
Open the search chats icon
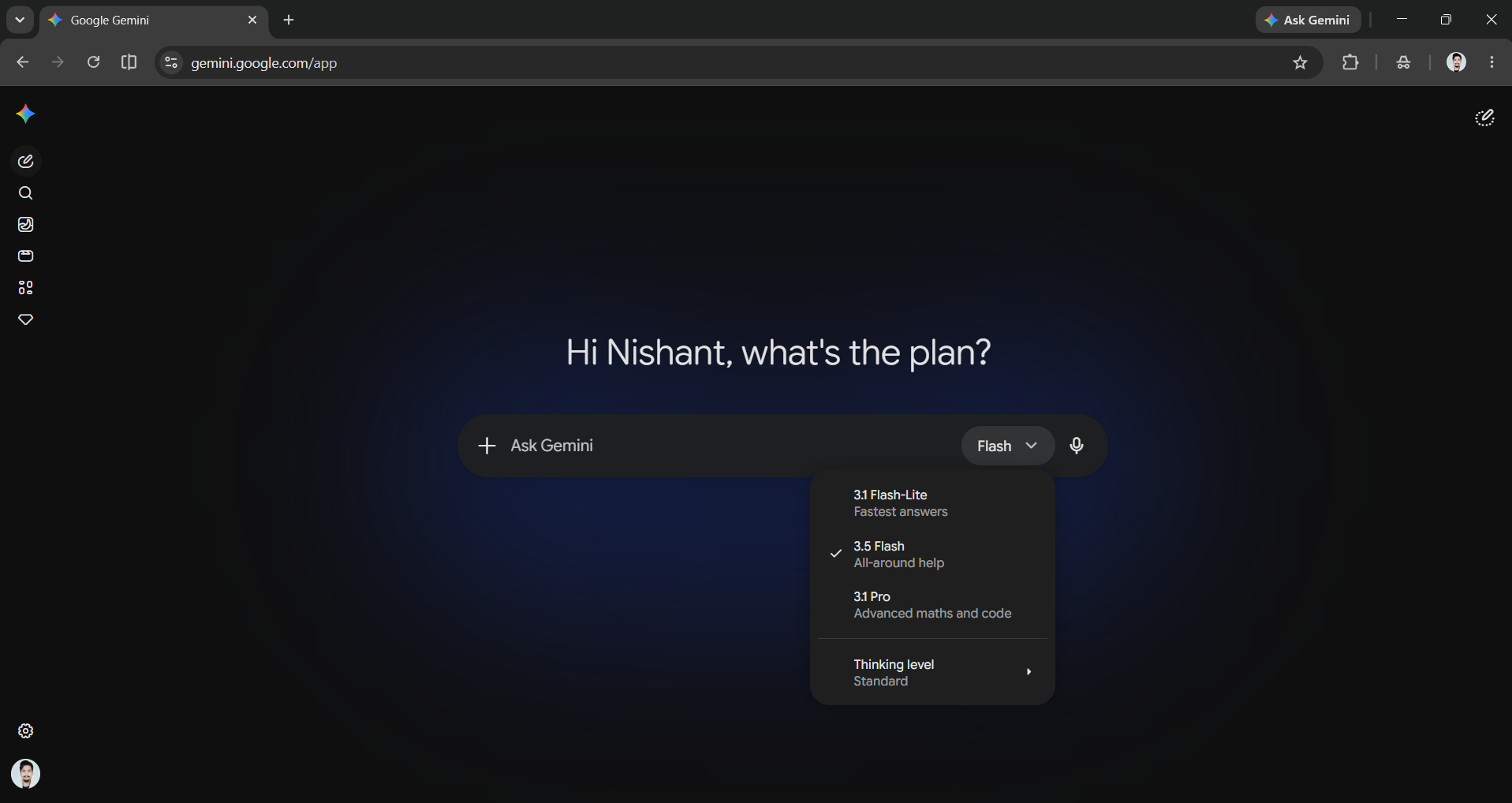[25, 193]
